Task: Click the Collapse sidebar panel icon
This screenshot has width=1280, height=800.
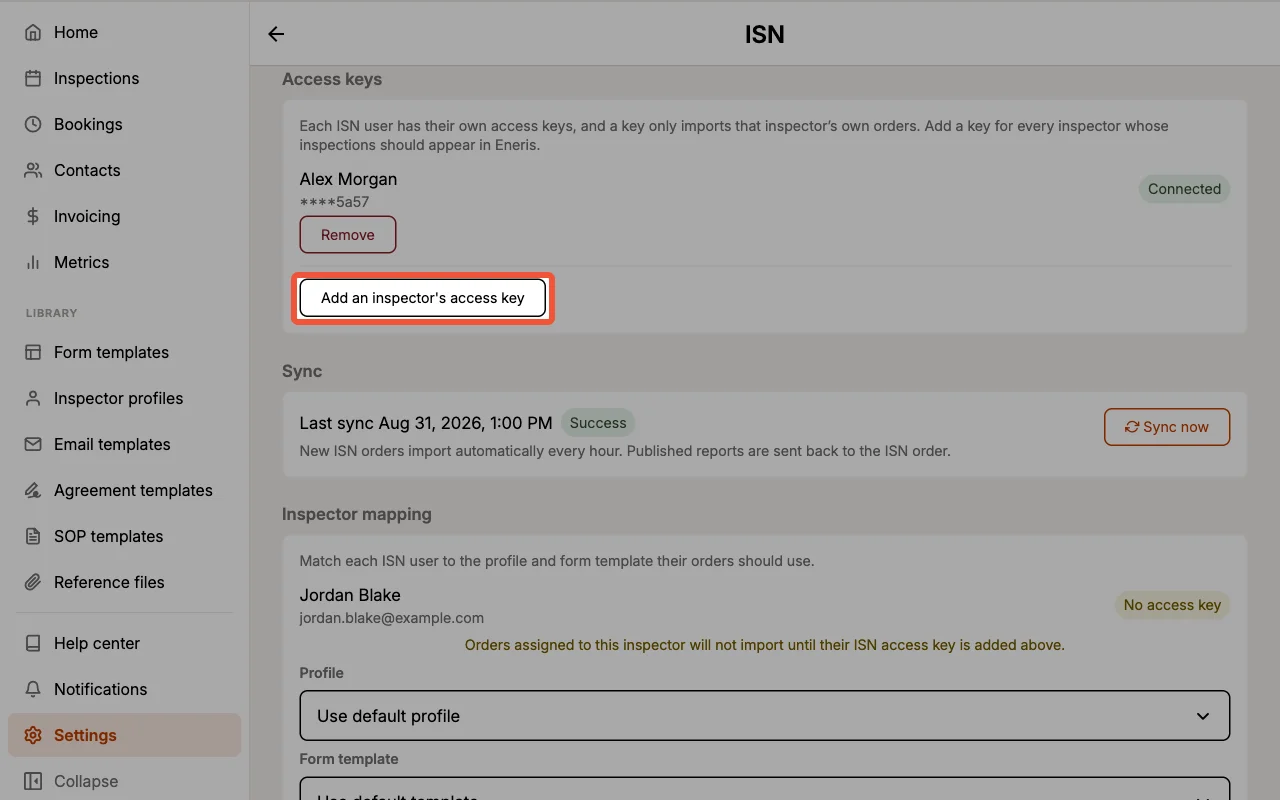Action: point(33,781)
